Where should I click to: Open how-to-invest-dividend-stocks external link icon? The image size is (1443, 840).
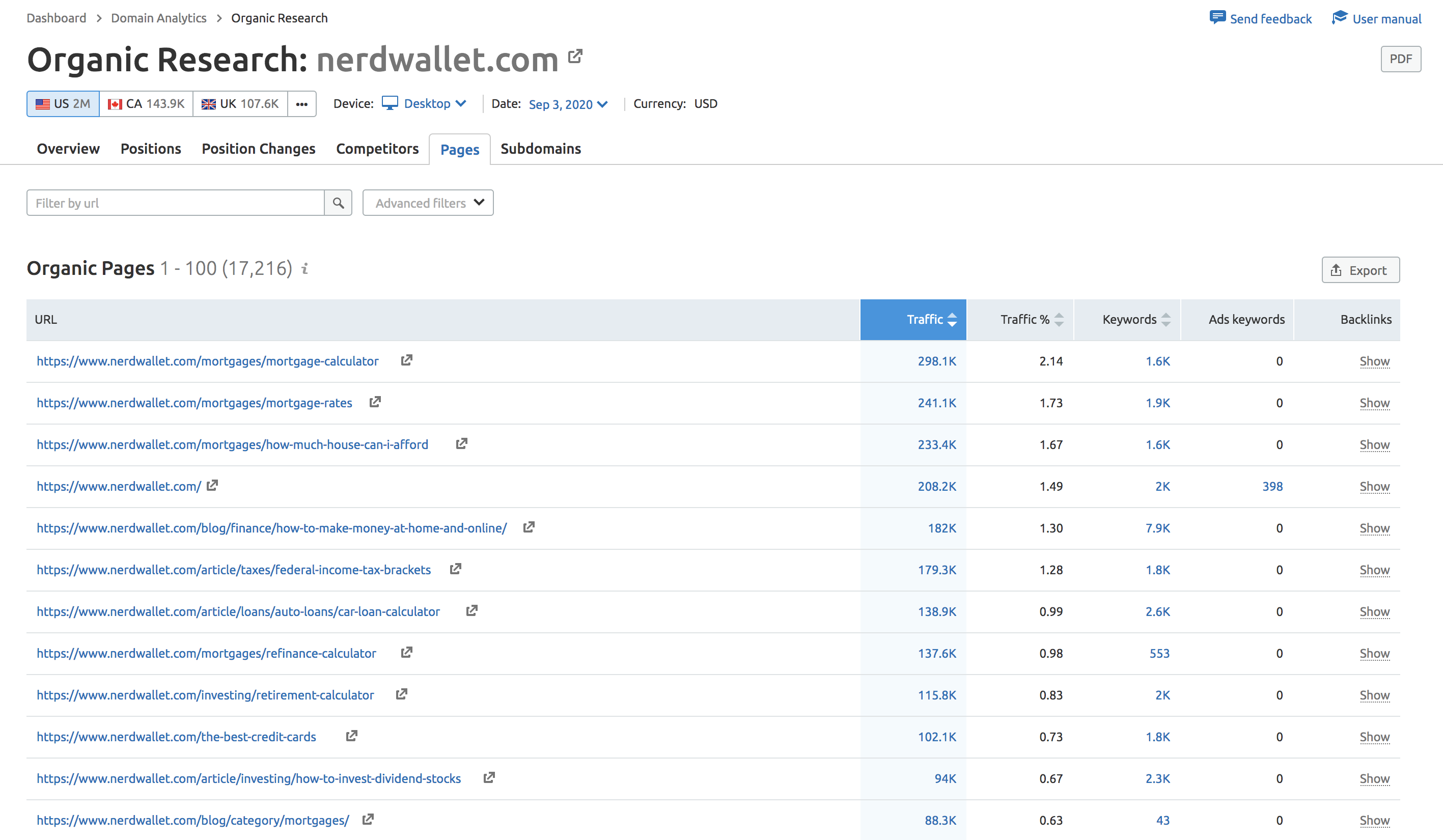pyautogui.click(x=488, y=778)
